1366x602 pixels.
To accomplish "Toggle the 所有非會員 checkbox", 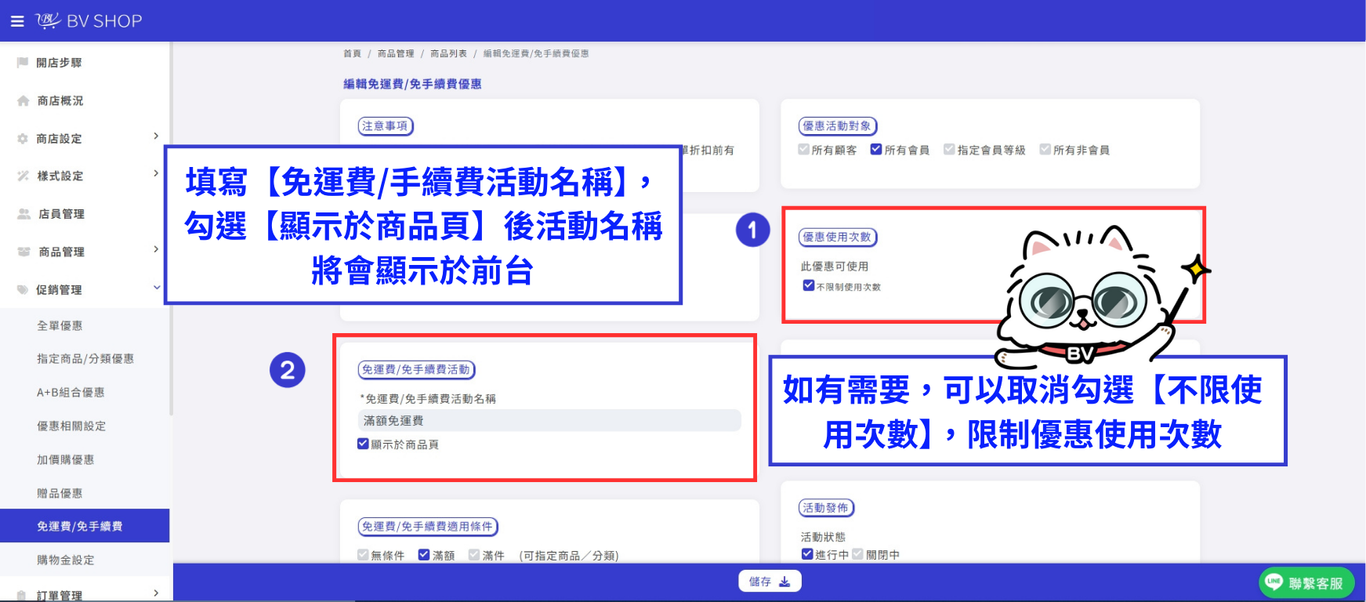I will click(1045, 149).
